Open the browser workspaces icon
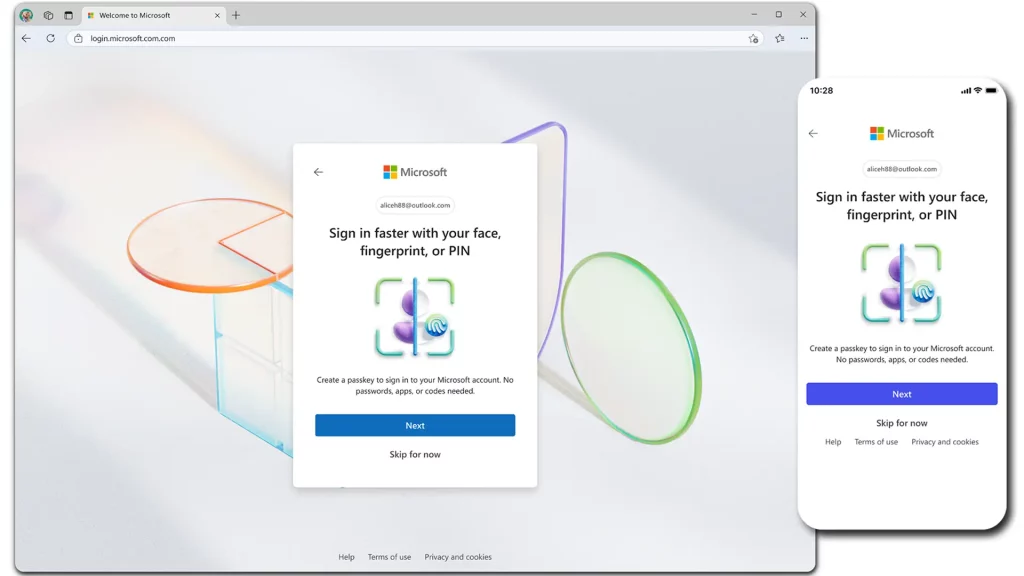Viewport: 1024px width, 576px height. [48, 15]
